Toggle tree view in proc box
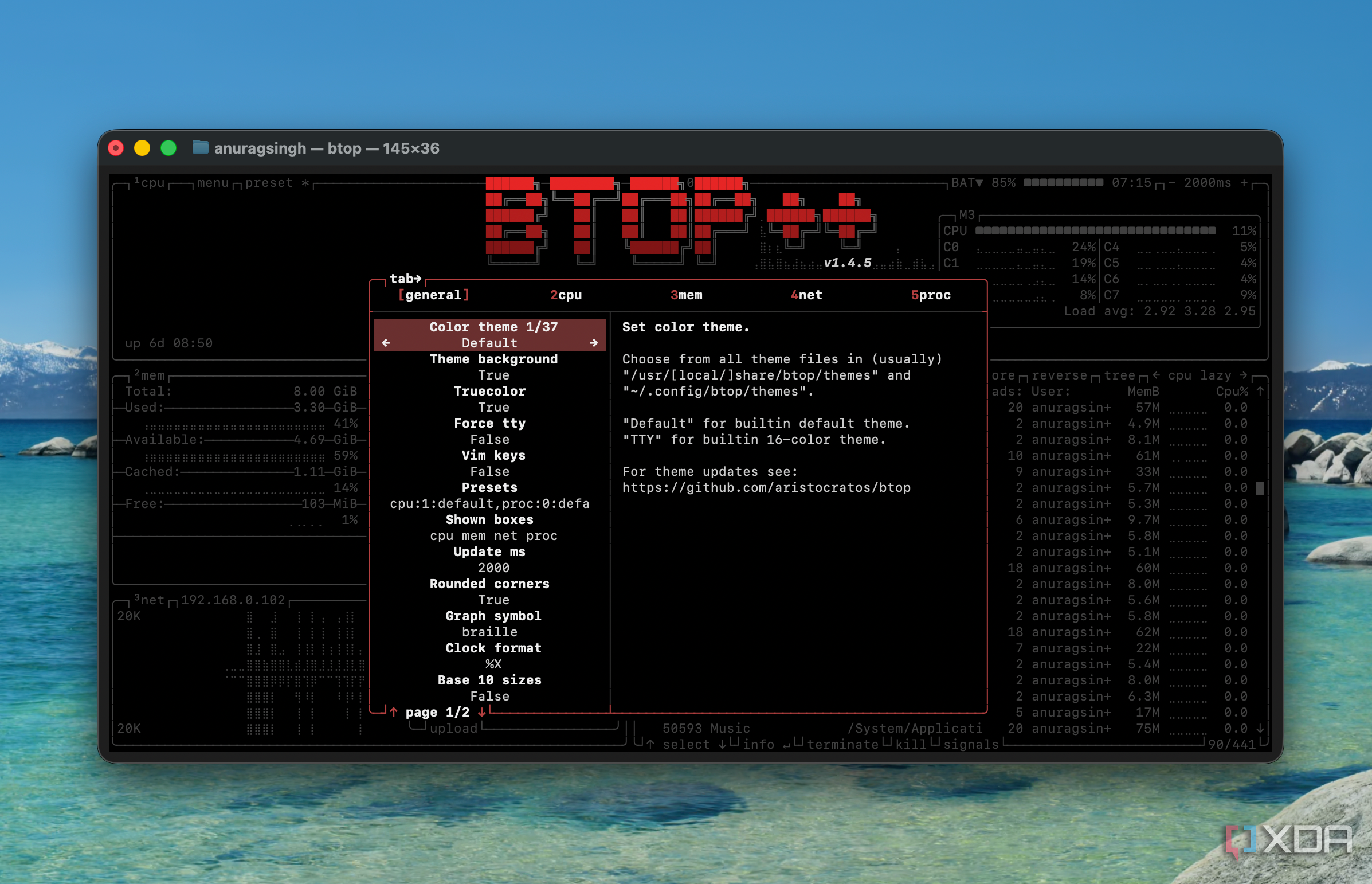 coord(1119,375)
